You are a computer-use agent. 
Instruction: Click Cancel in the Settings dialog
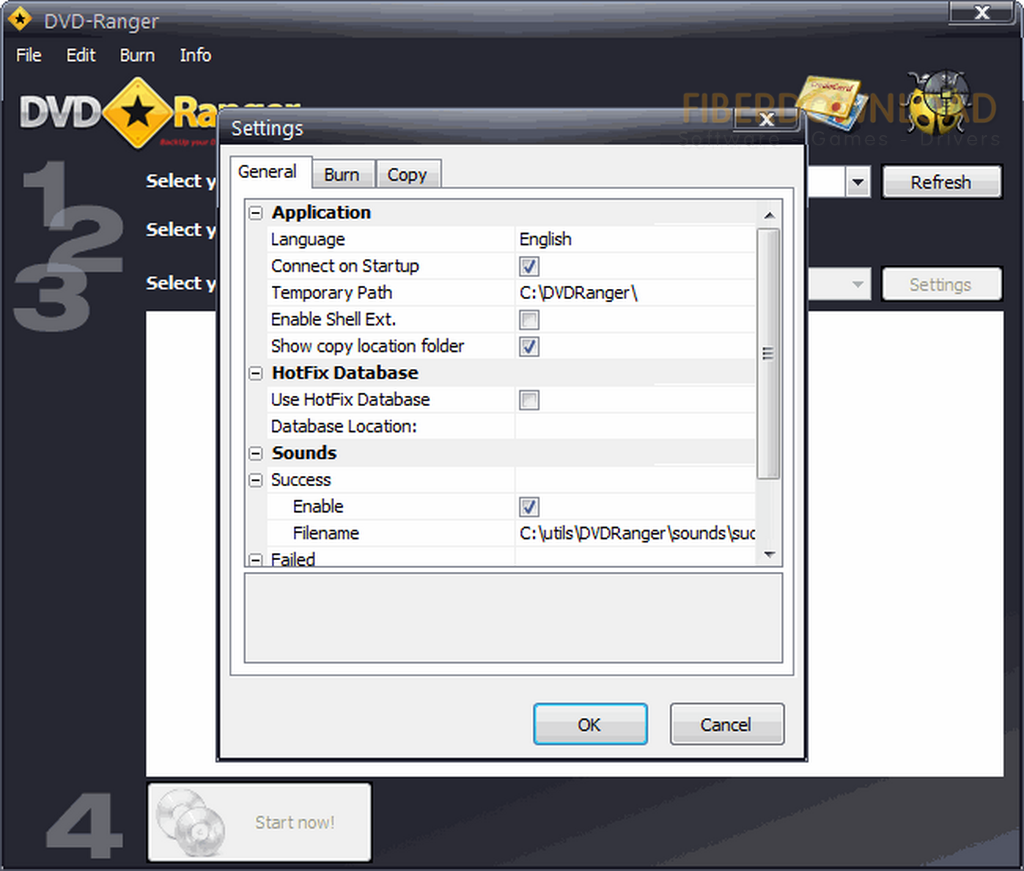coord(726,724)
